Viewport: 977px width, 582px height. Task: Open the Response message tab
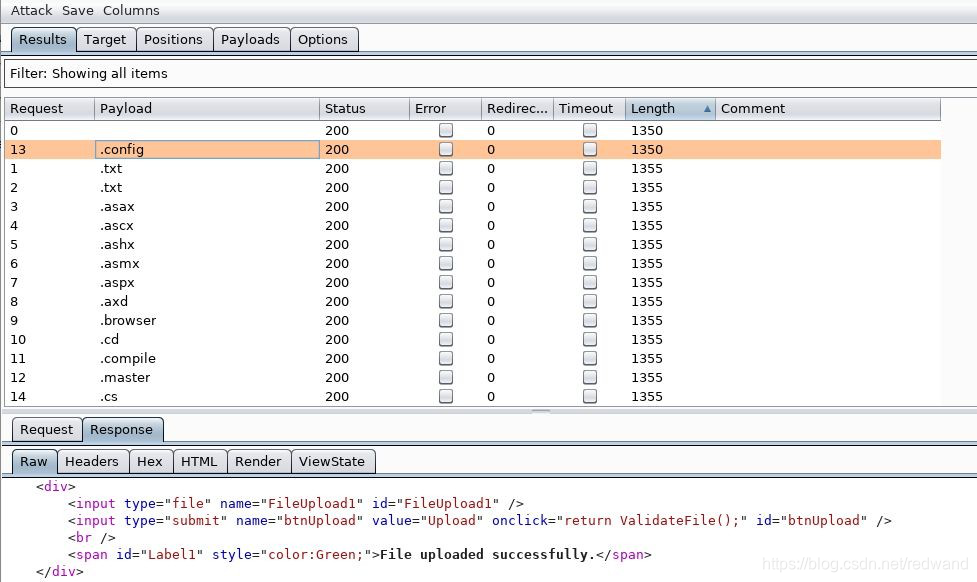coord(122,429)
